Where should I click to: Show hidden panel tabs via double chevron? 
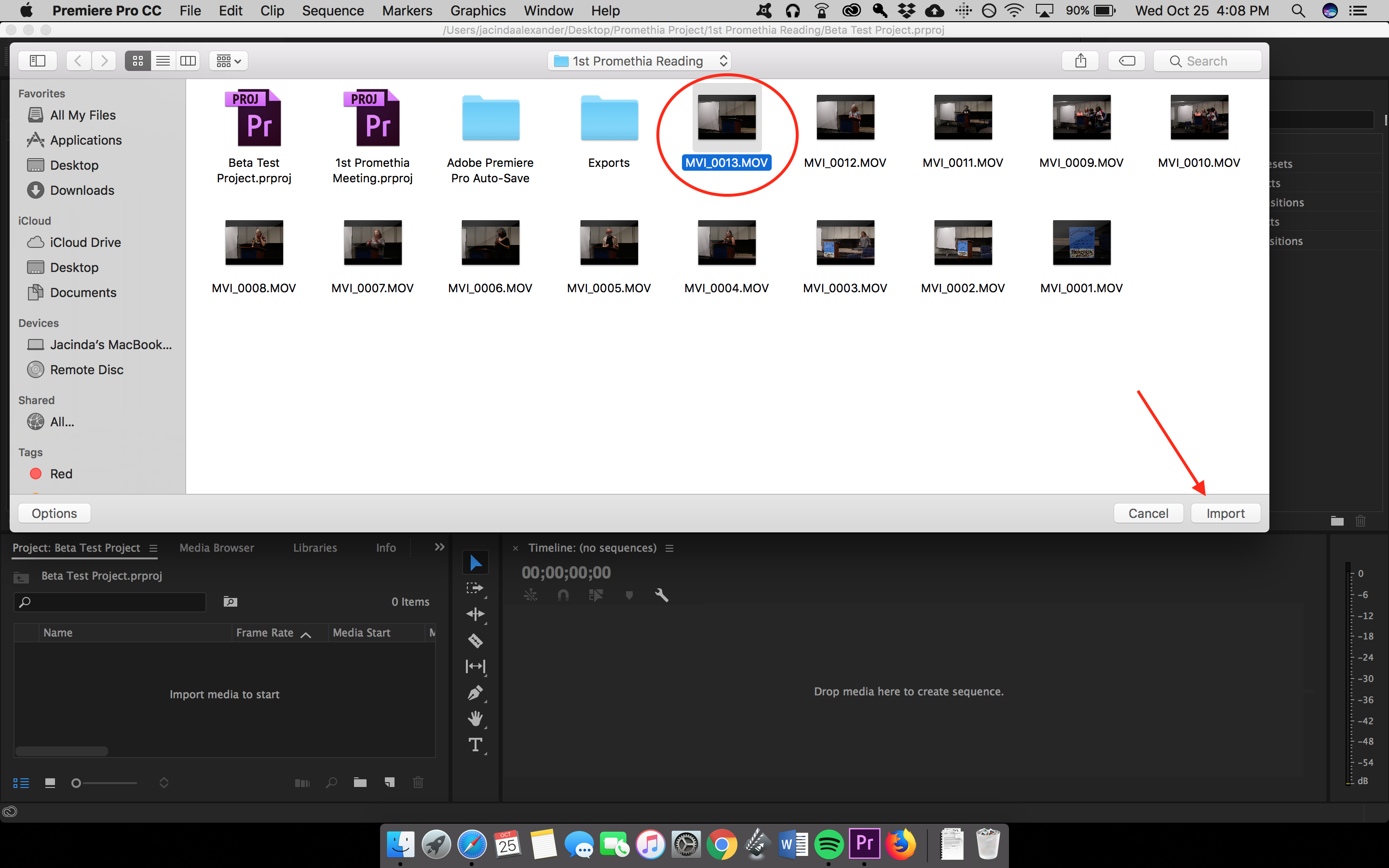(x=440, y=547)
